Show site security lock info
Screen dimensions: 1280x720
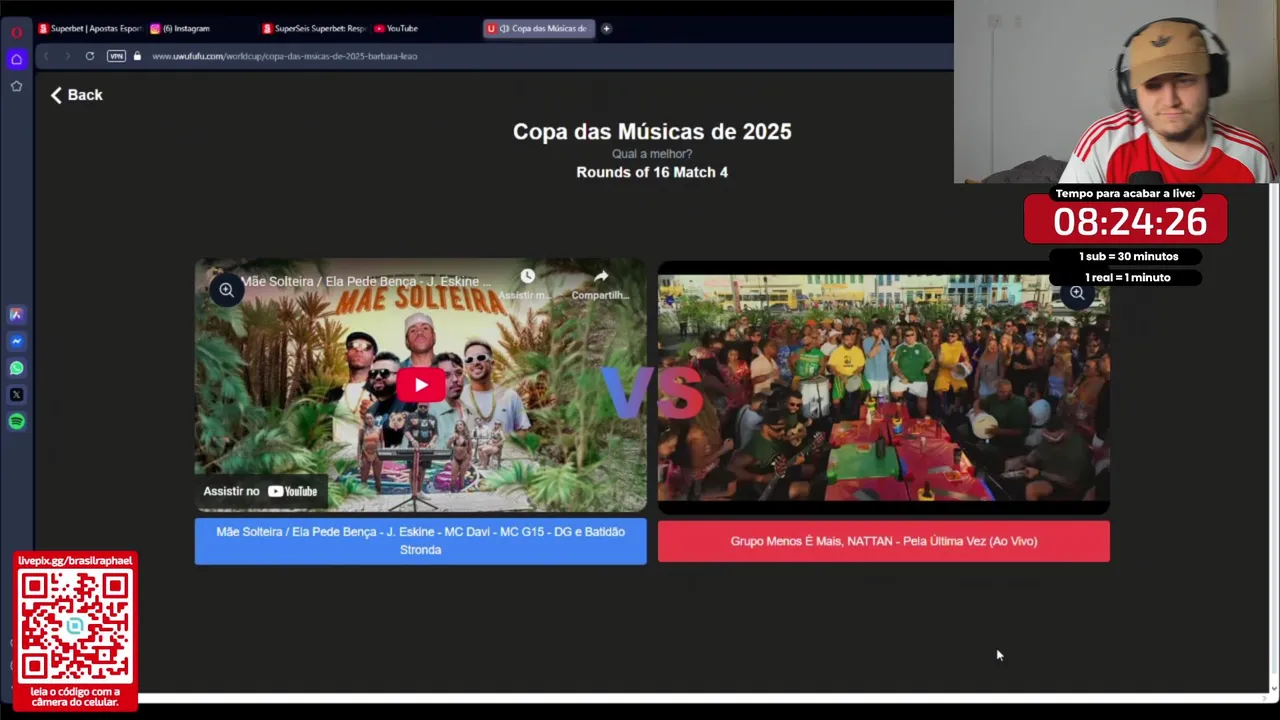tap(137, 56)
